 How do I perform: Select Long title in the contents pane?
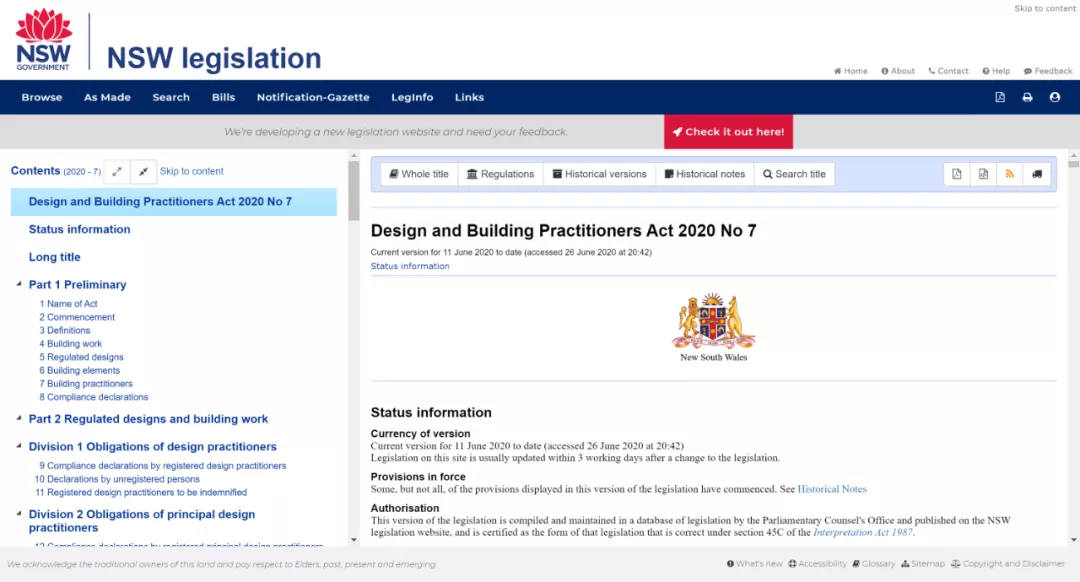click(54, 257)
